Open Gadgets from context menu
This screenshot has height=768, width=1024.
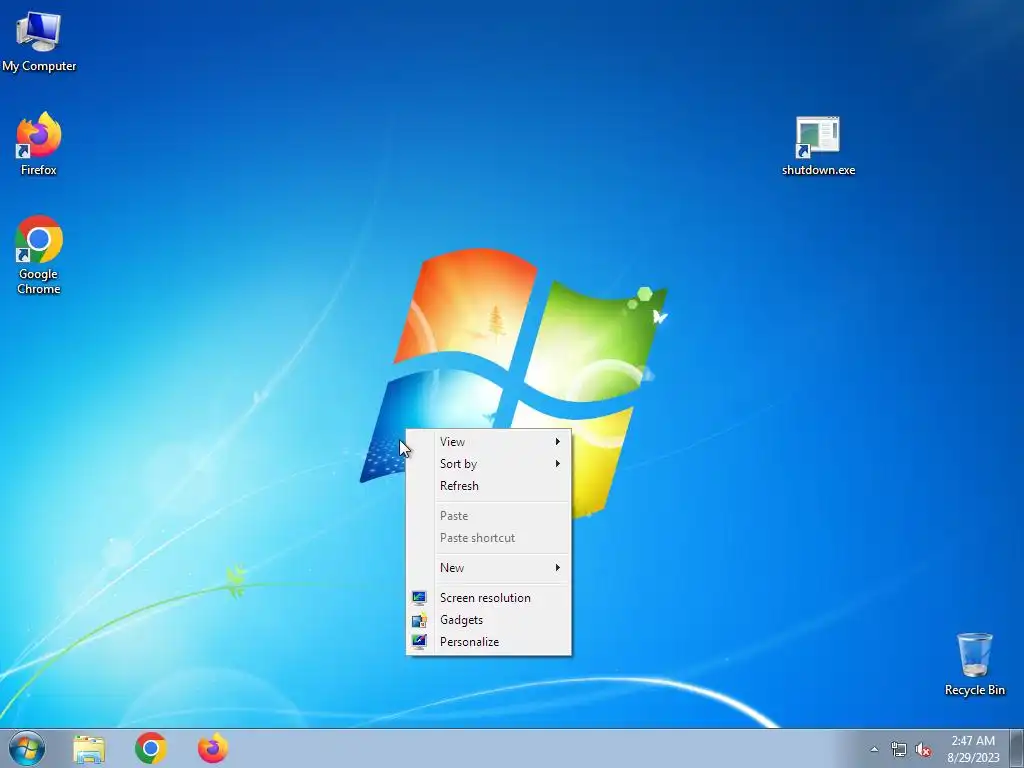pyautogui.click(x=488, y=620)
